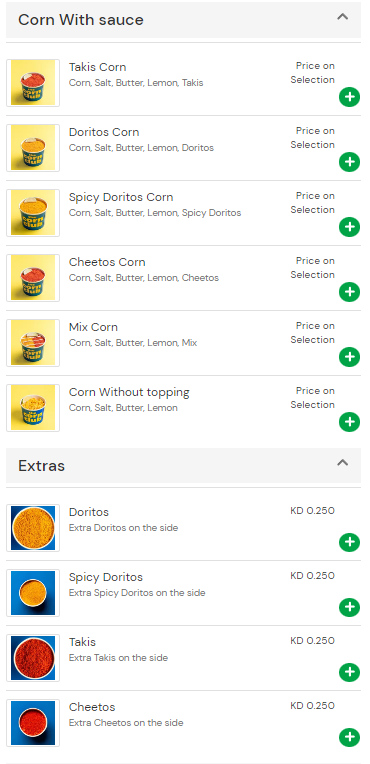Viewport: 370px width, 764px height.
Task: Add Doritos Corn using the green plus
Action: coord(349,162)
